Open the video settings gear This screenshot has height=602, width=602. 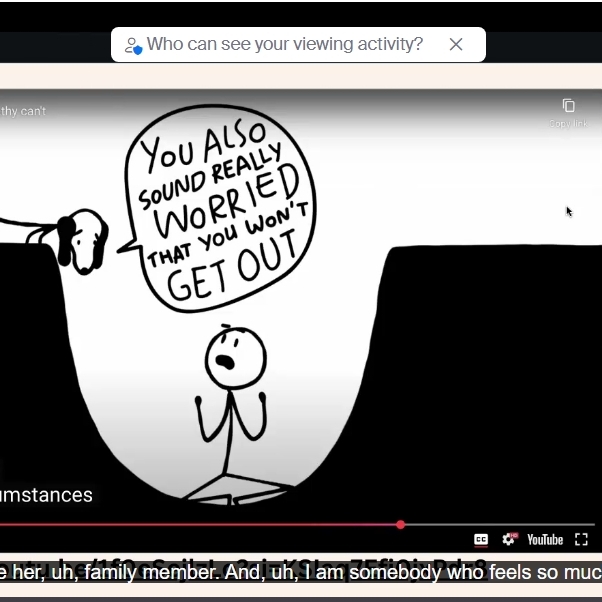tap(508, 540)
